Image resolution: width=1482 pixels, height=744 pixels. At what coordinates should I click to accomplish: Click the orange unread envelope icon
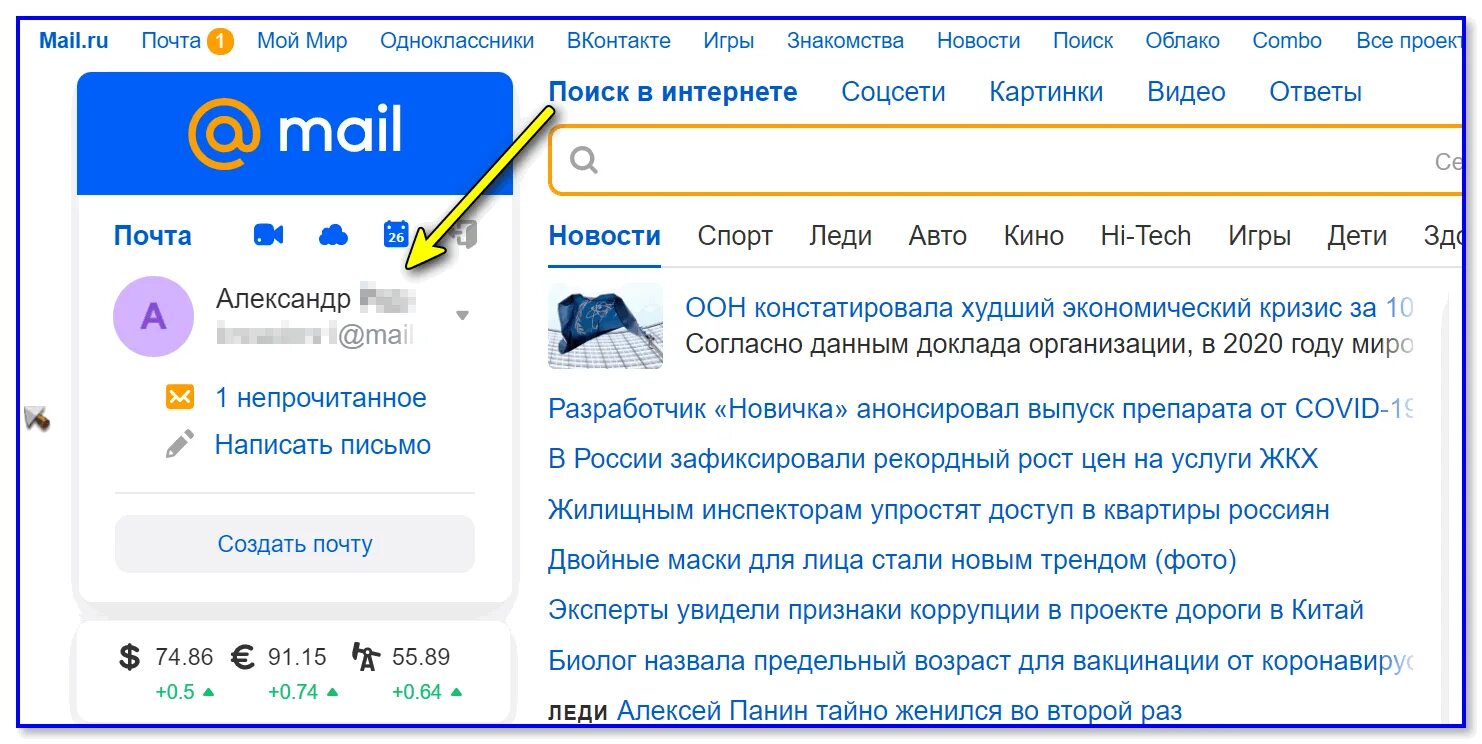click(x=180, y=397)
